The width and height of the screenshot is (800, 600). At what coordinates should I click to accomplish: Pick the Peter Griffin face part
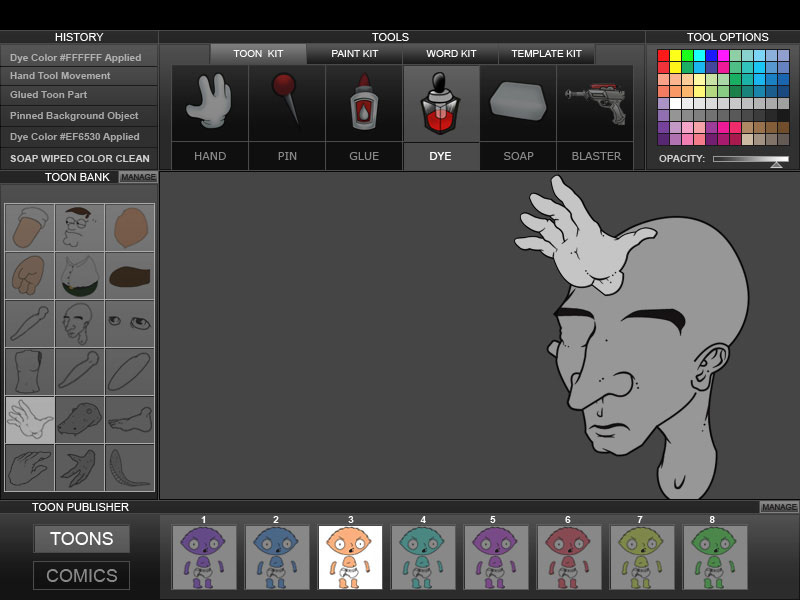pos(80,228)
